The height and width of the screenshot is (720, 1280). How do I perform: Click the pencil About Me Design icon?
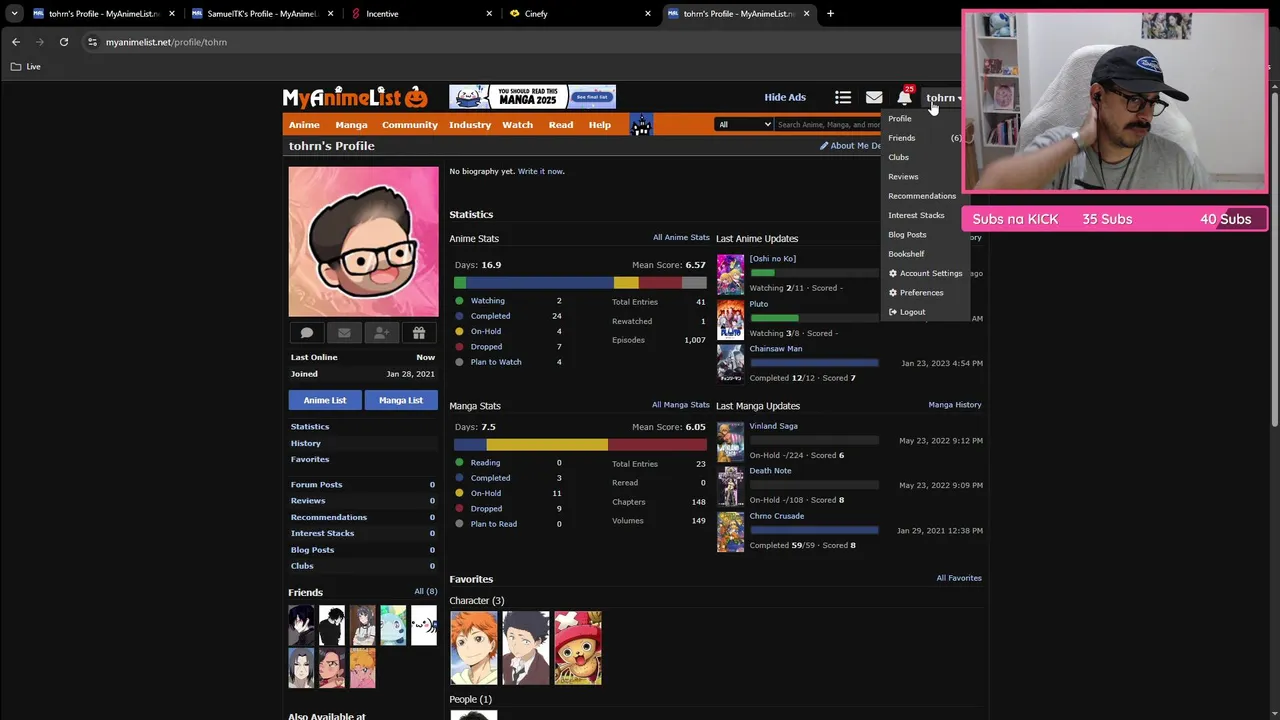824,146
